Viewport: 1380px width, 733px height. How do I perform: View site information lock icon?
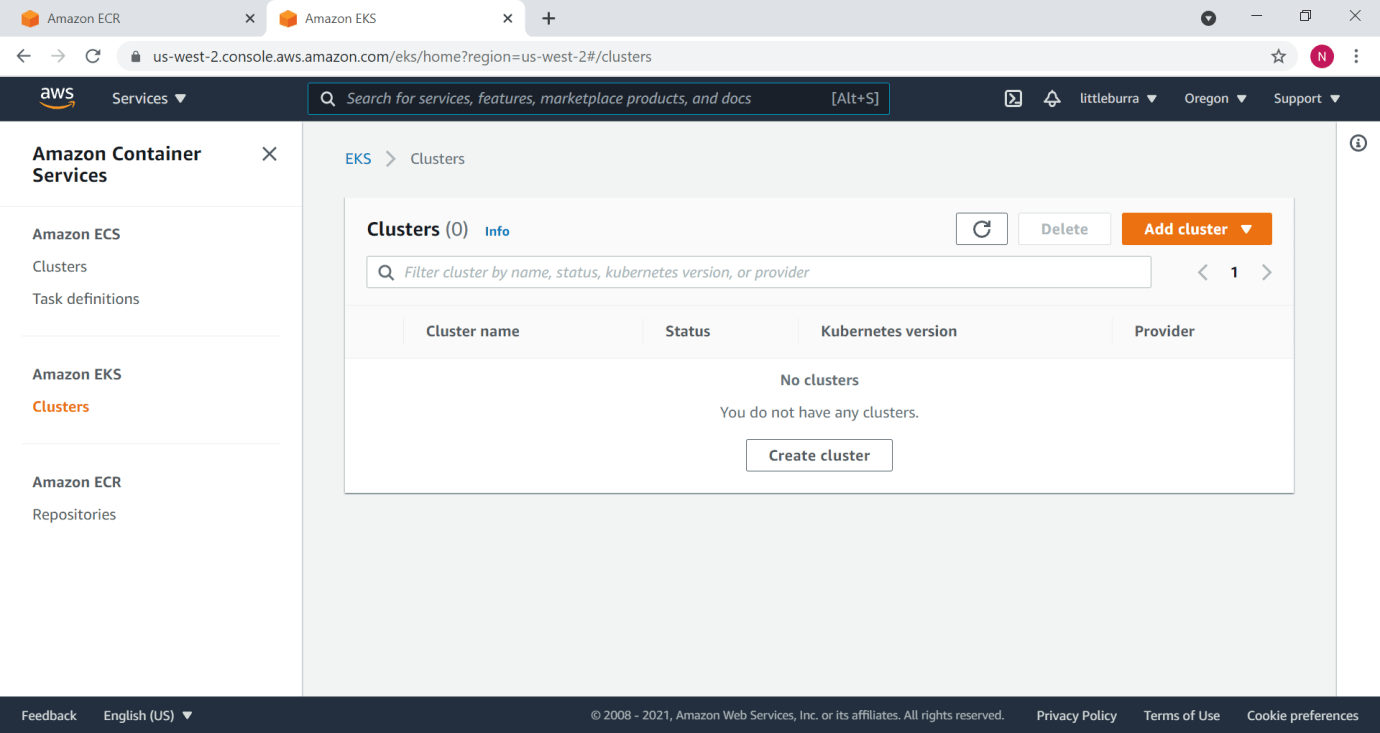136,57
